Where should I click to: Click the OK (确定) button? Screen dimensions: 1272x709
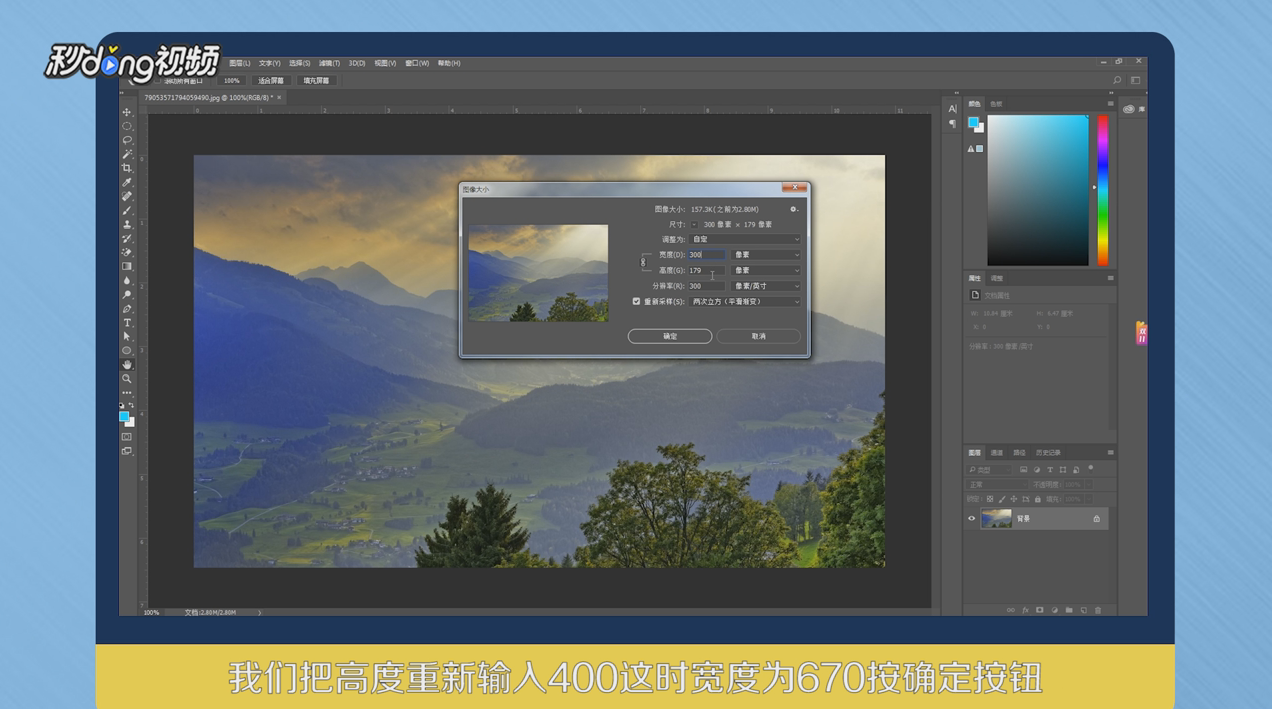point(670,336)
